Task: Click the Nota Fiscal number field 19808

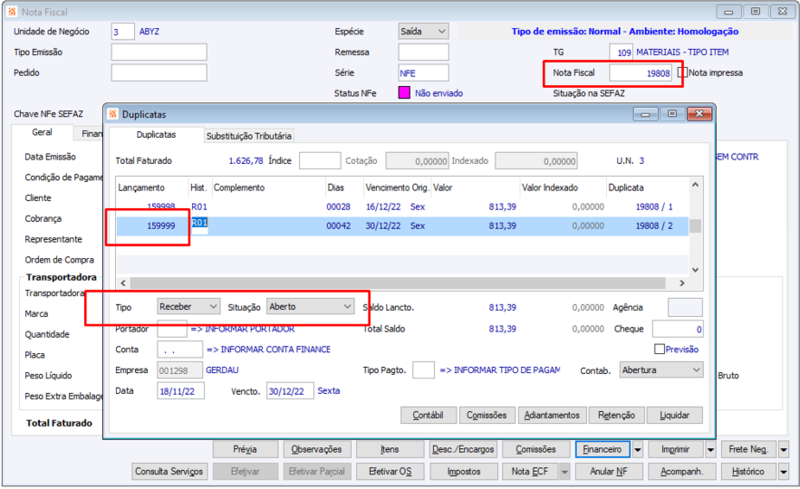Action: 641,73
